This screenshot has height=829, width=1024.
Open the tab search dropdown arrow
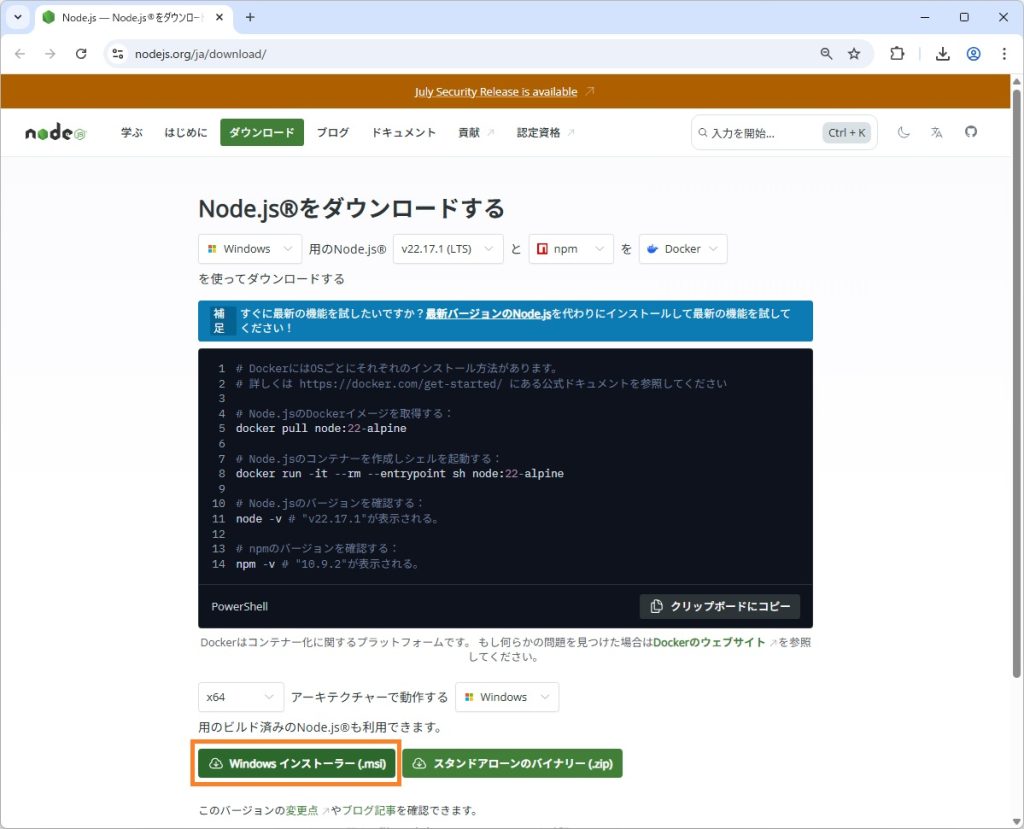click(x=18, y=17)
